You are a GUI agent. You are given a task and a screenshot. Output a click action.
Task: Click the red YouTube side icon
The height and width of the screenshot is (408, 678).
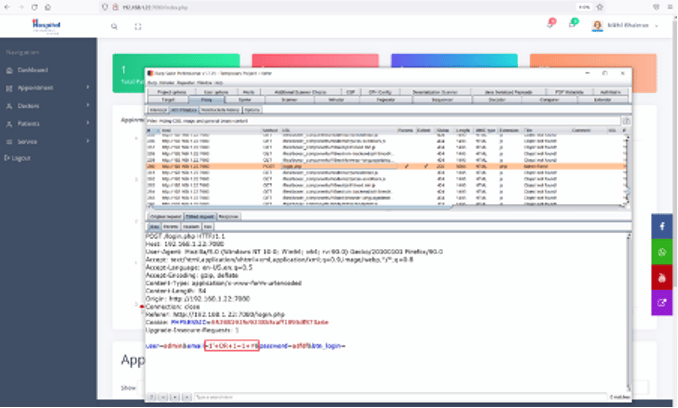664,277
